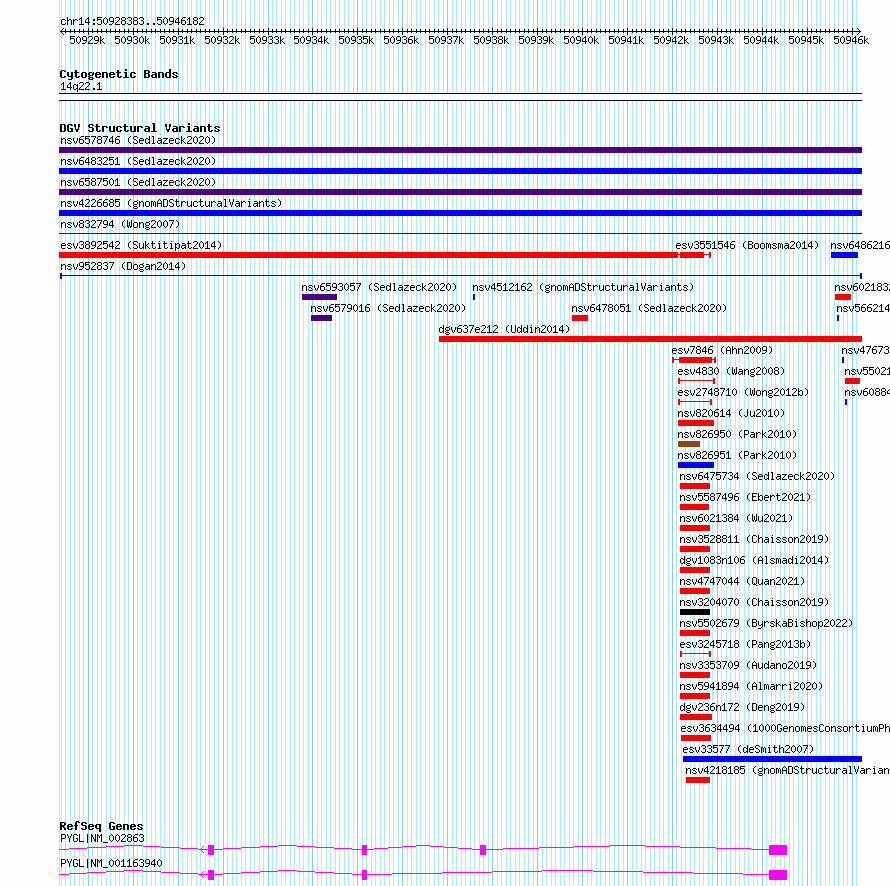Open dgv637e212 (Uddin2014) label
The width and height of the screenshot is (890, 886).
coord(504,329)
